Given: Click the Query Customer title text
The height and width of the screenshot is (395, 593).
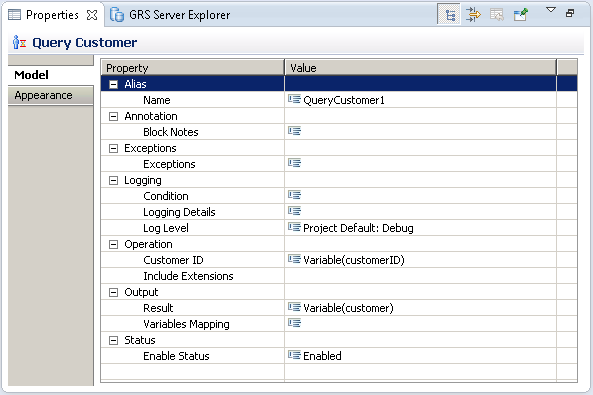Looking at the screenshot, I should point(84,43).
